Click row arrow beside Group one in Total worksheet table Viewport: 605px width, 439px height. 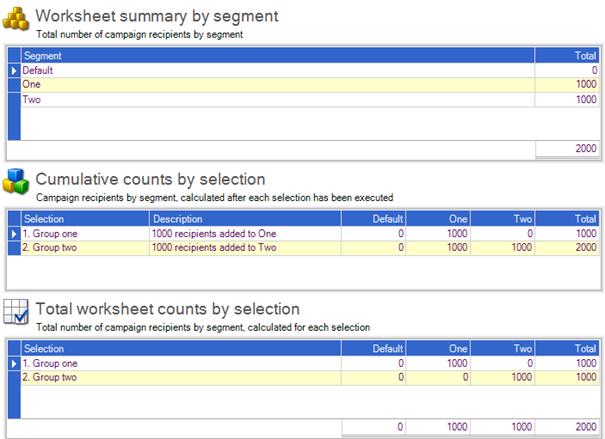pyautogui.click(x=14, y=363)
